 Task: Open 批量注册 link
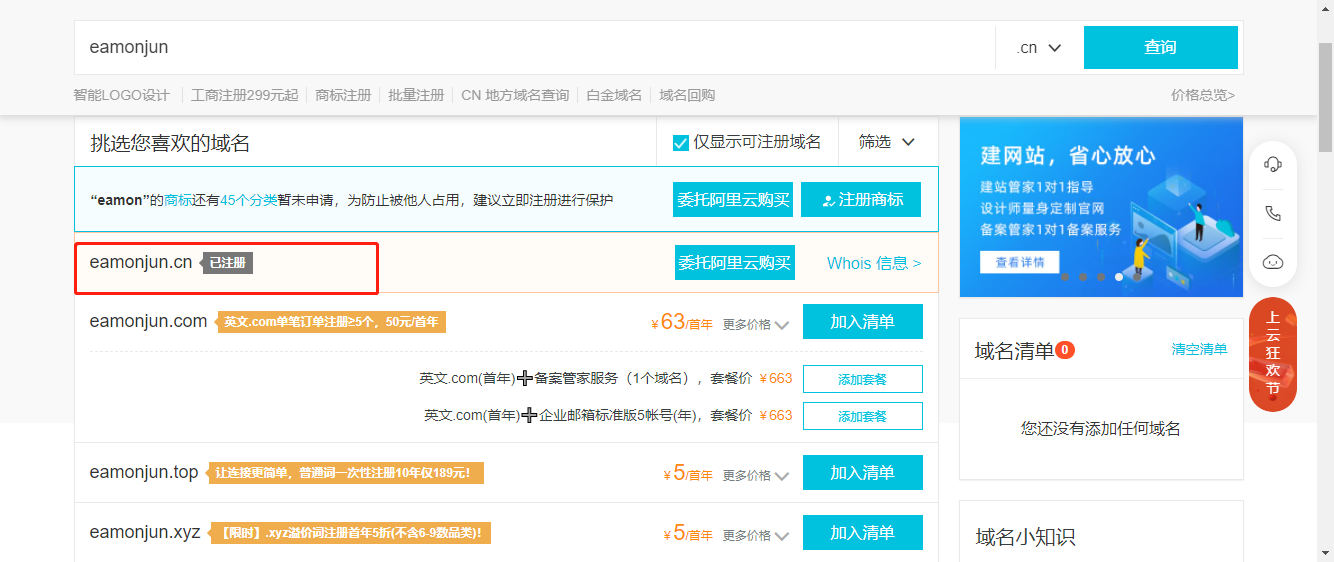[416, 95]
